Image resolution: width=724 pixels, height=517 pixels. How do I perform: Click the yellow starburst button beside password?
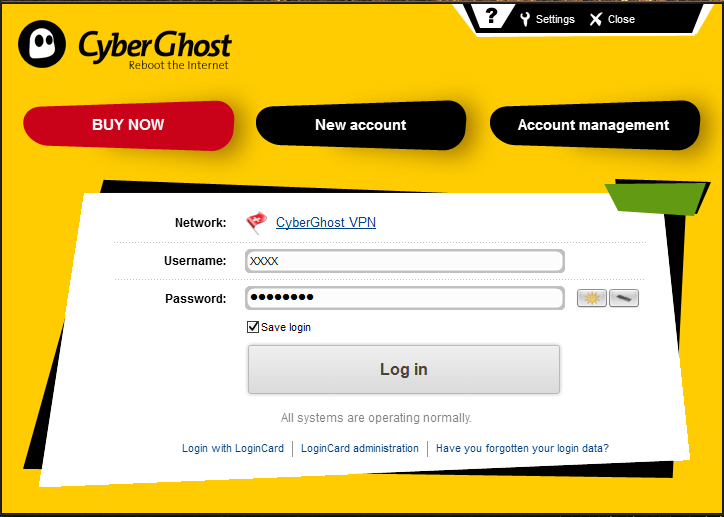click(x=591, y=298)
